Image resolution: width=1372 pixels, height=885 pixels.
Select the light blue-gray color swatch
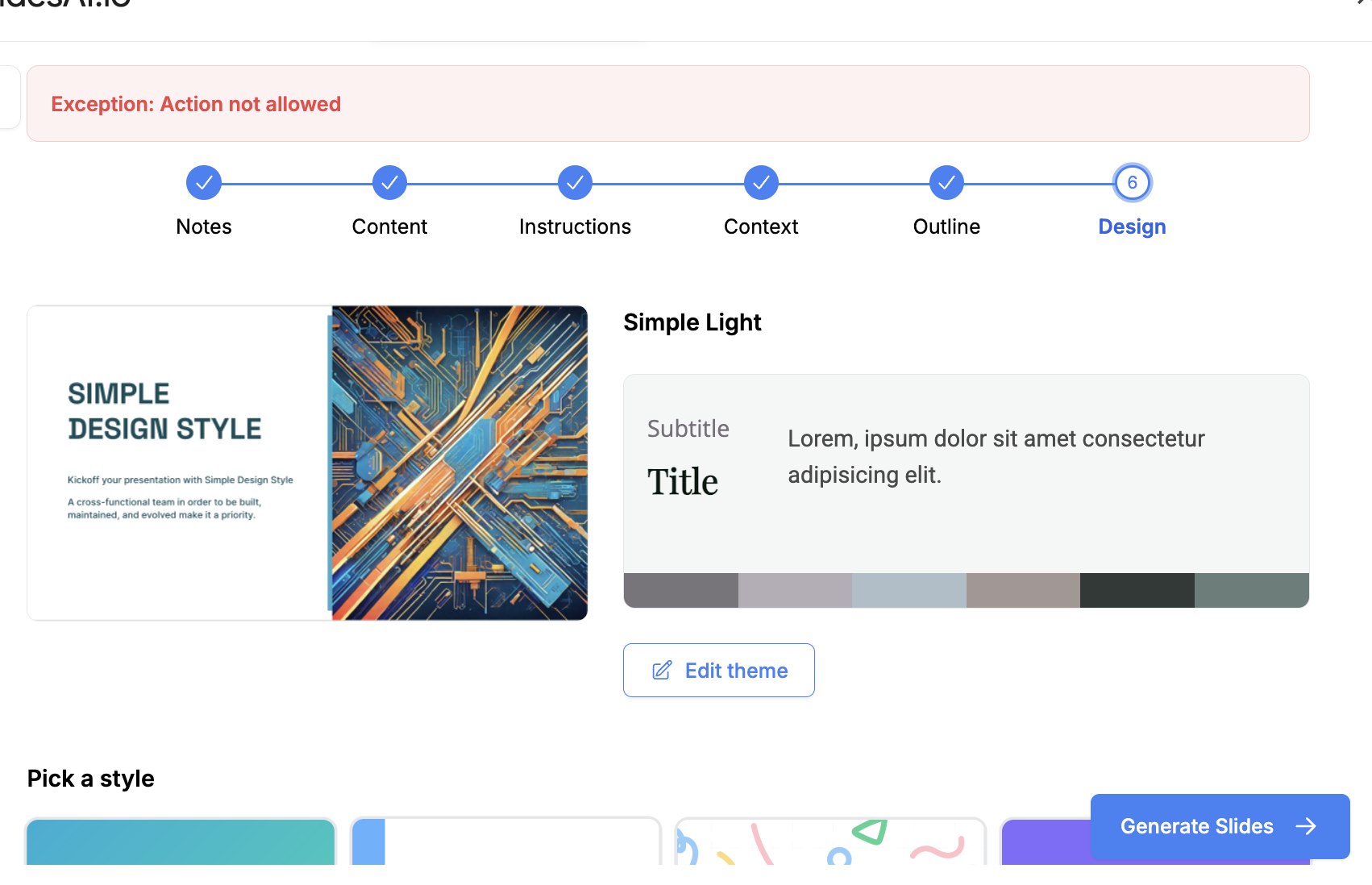point(908,591)
